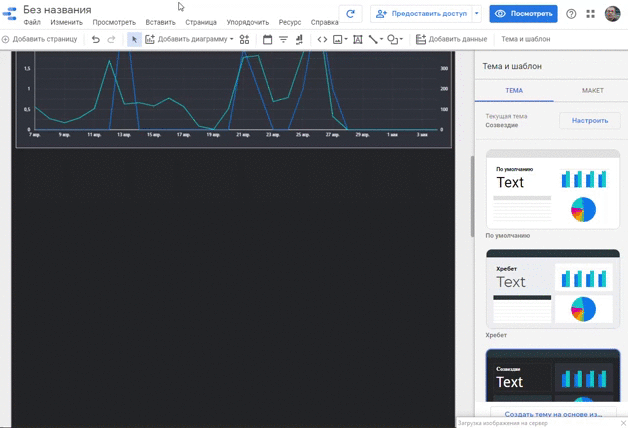Open the 'Вставить' menu
This screenshot has height=428, width=628.
tap(160, 22)
